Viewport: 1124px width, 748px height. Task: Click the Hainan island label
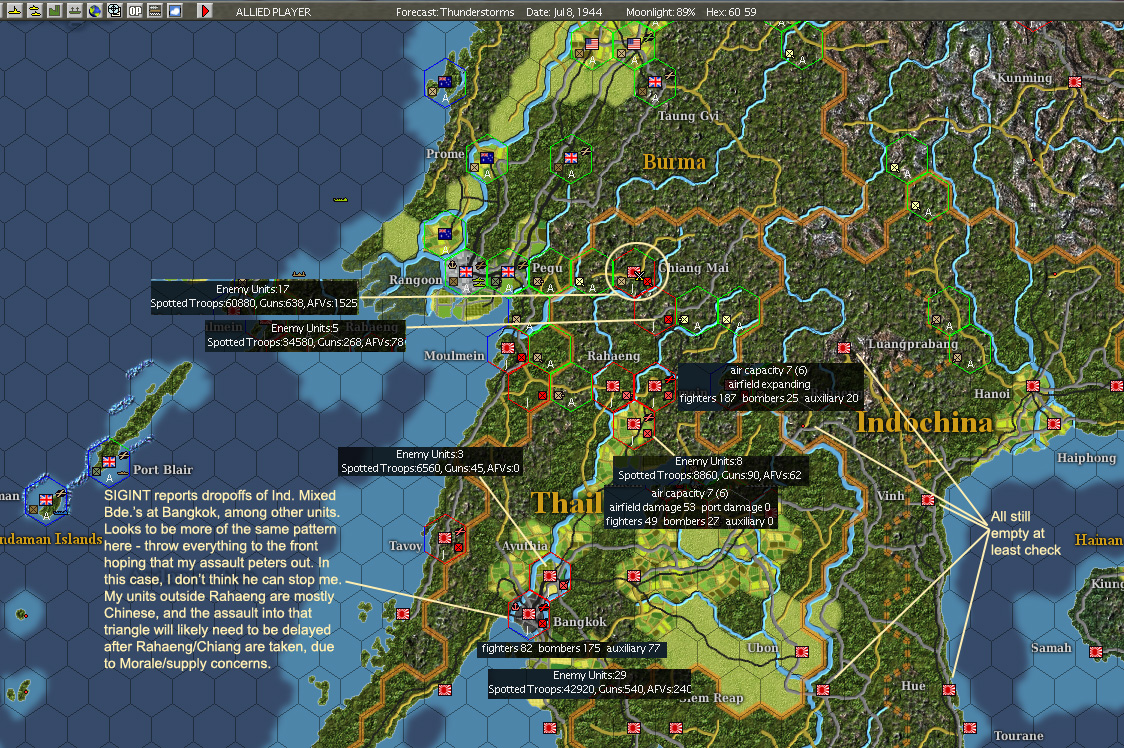click(x=1098, y=540)
